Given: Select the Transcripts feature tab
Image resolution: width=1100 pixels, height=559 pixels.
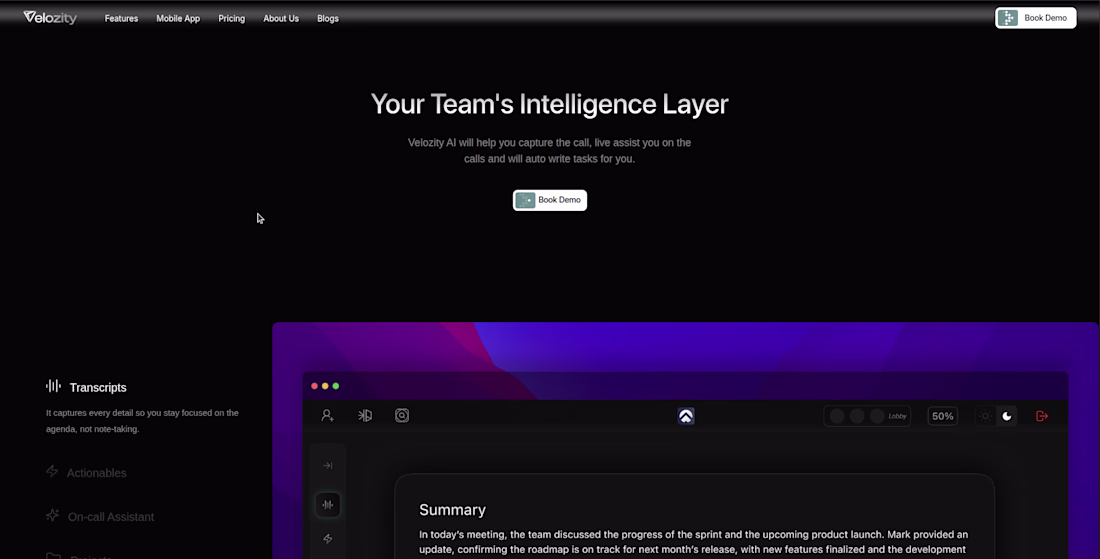Looking at the screenshot, I should [98, 387].
